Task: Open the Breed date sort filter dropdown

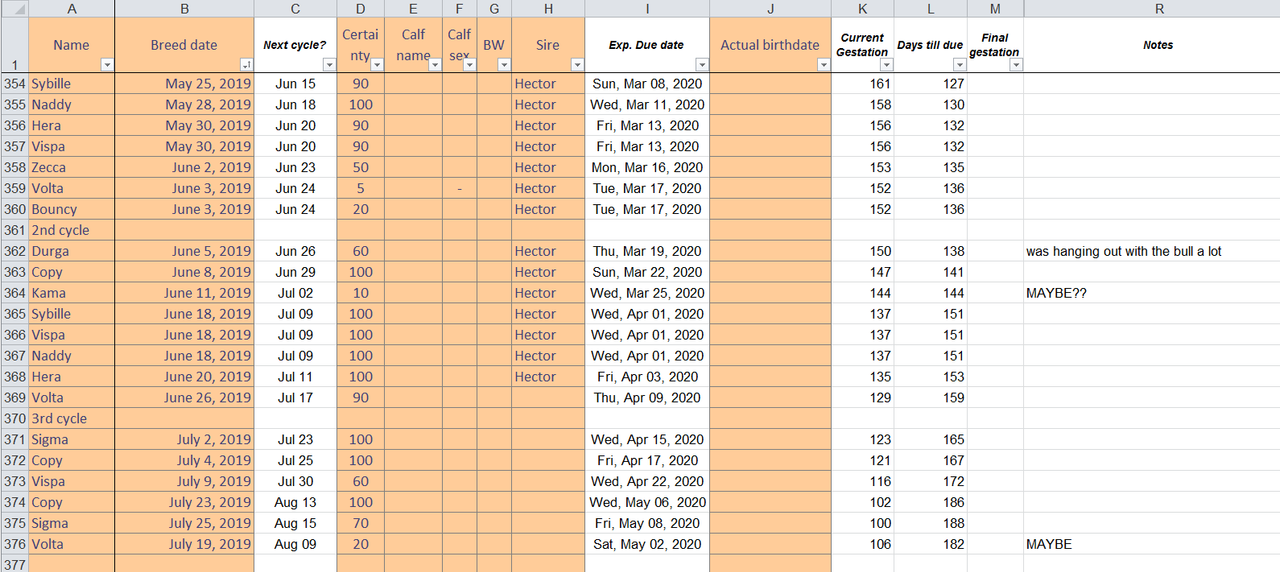Action: pyautogui.click(x=246, y=65)
